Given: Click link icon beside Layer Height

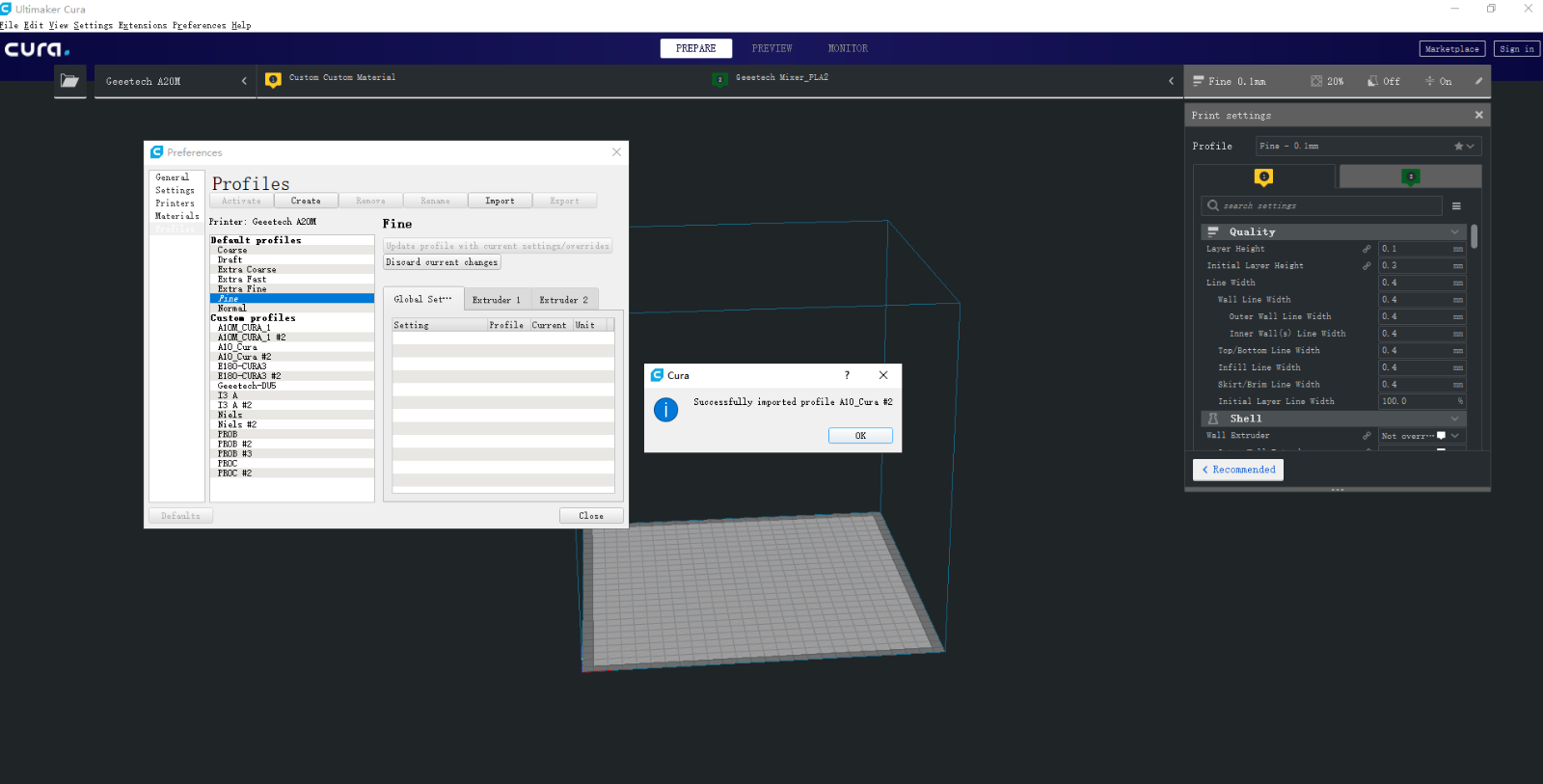Looking at the screenshot, I should coord(1367,249).
